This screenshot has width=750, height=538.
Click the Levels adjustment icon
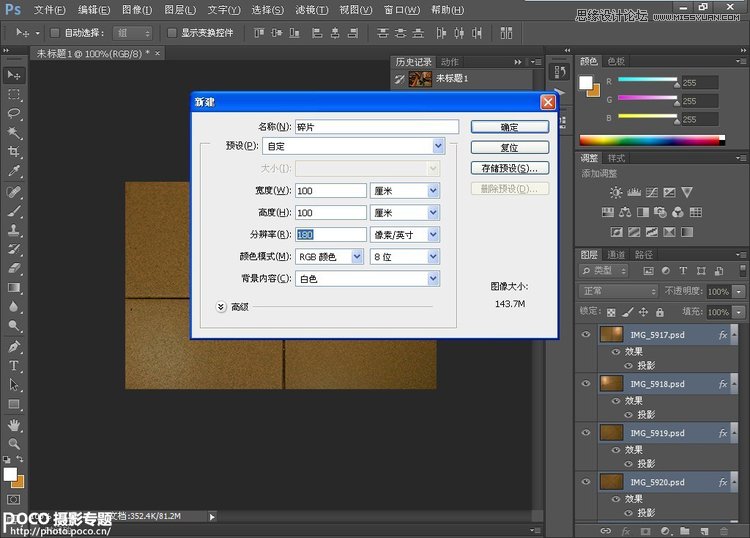634,192
